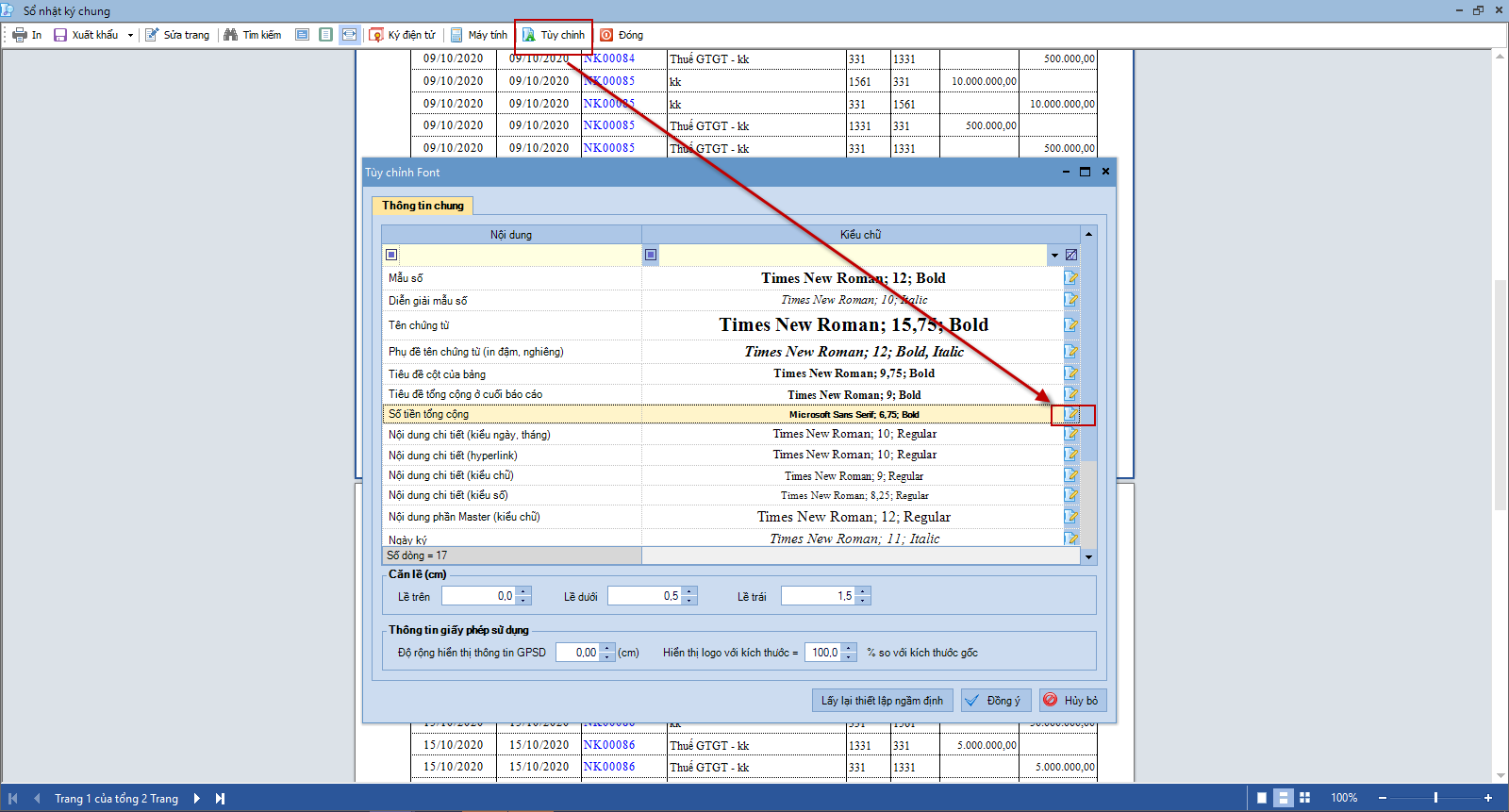Edit font for Tên chứng từ row
The image size is (1509, 812).
1071,324
